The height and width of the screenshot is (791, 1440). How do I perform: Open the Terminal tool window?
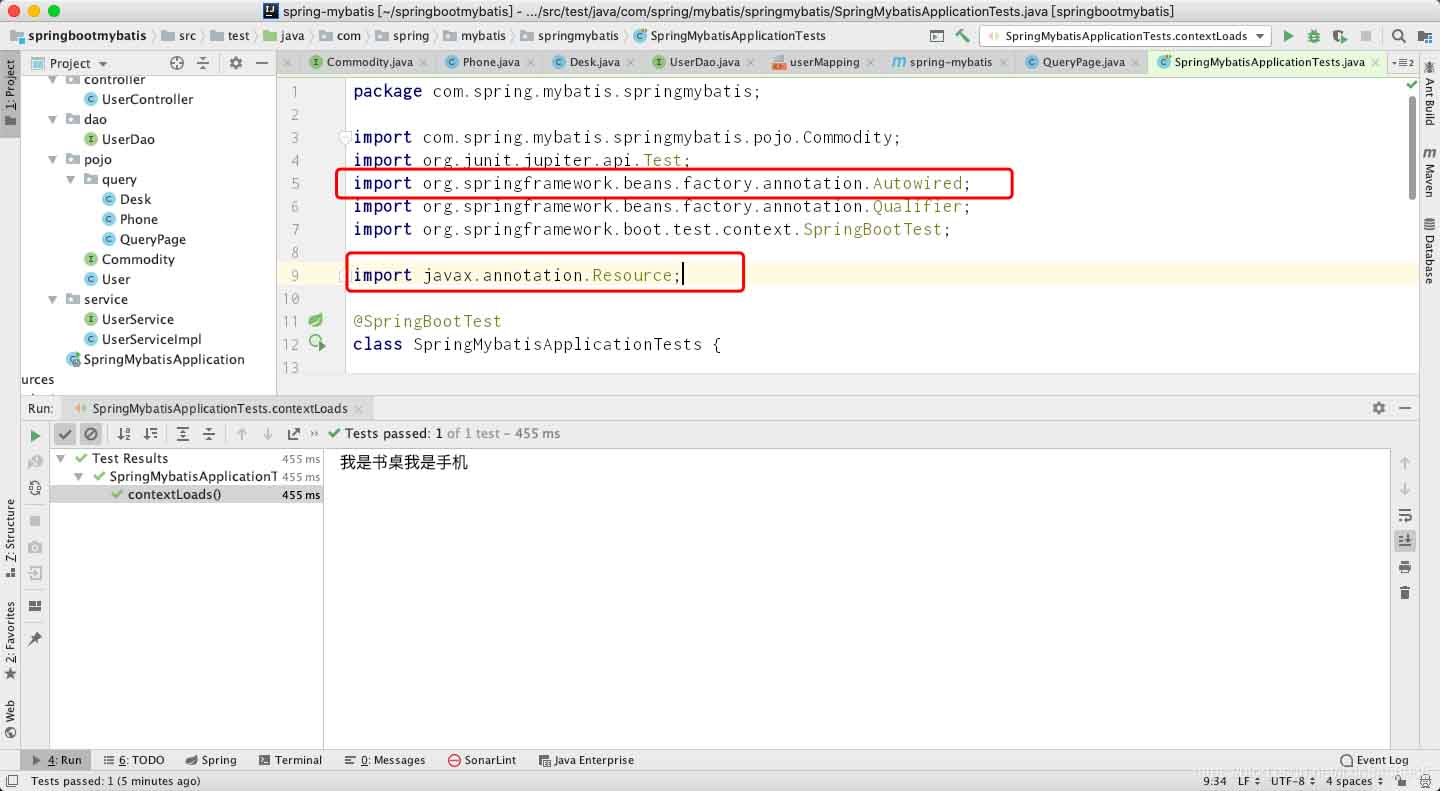(290, 760)
